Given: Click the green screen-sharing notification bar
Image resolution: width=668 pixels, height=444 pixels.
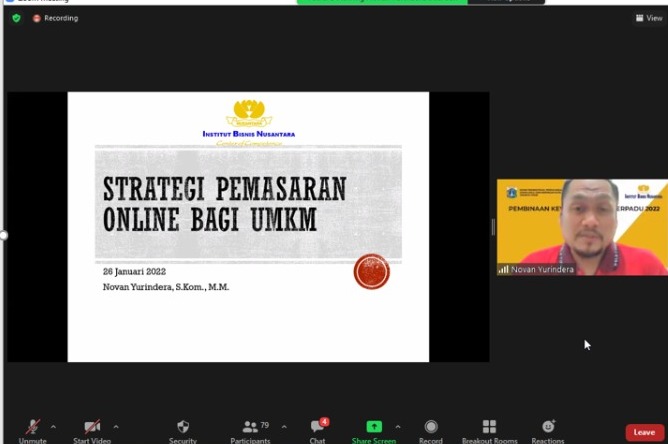Looking at the screenshot, I should point(382,2).
